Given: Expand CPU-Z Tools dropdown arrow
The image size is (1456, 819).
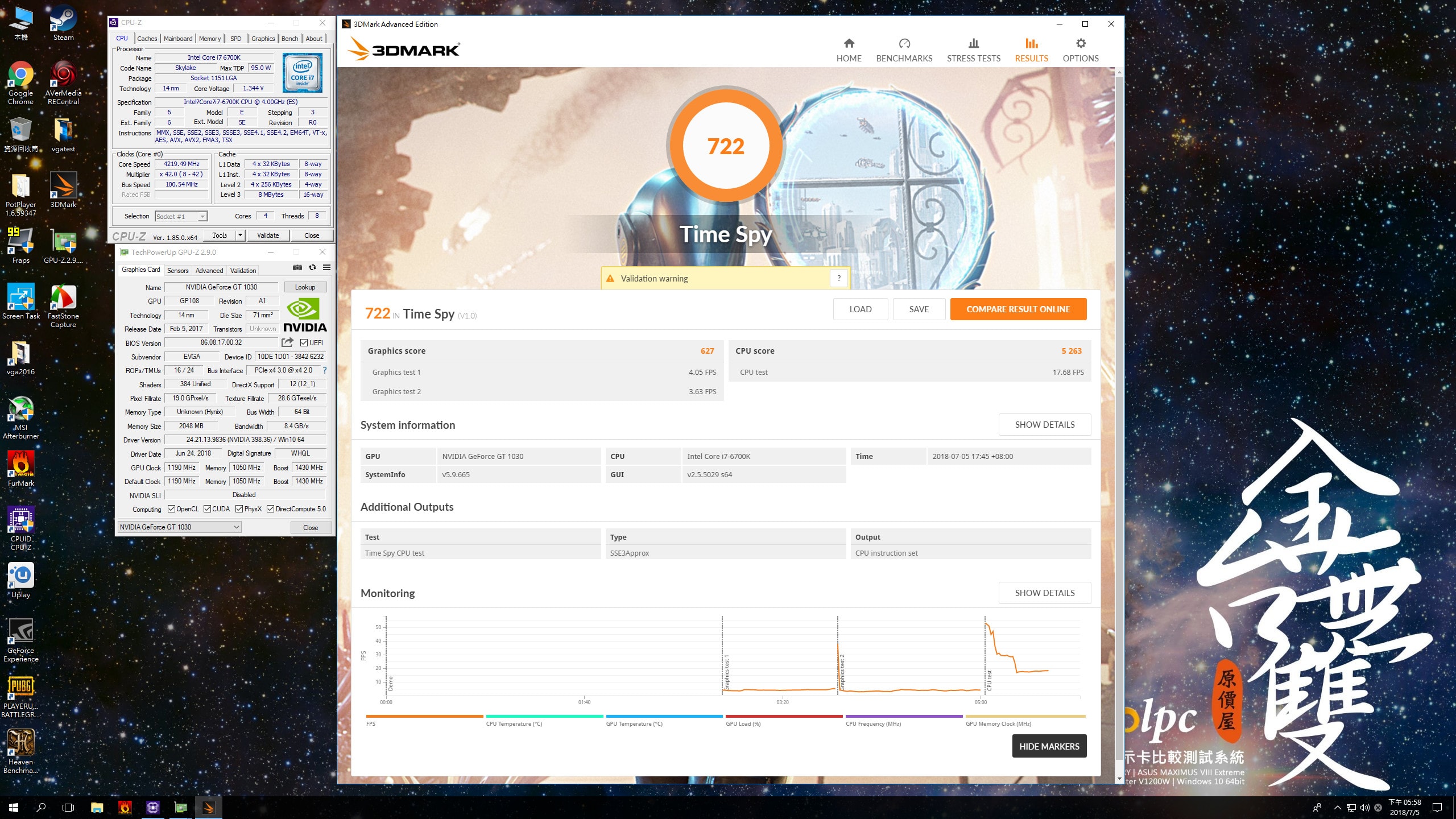Looking at the screenshot, I should (x=241, y=235).
